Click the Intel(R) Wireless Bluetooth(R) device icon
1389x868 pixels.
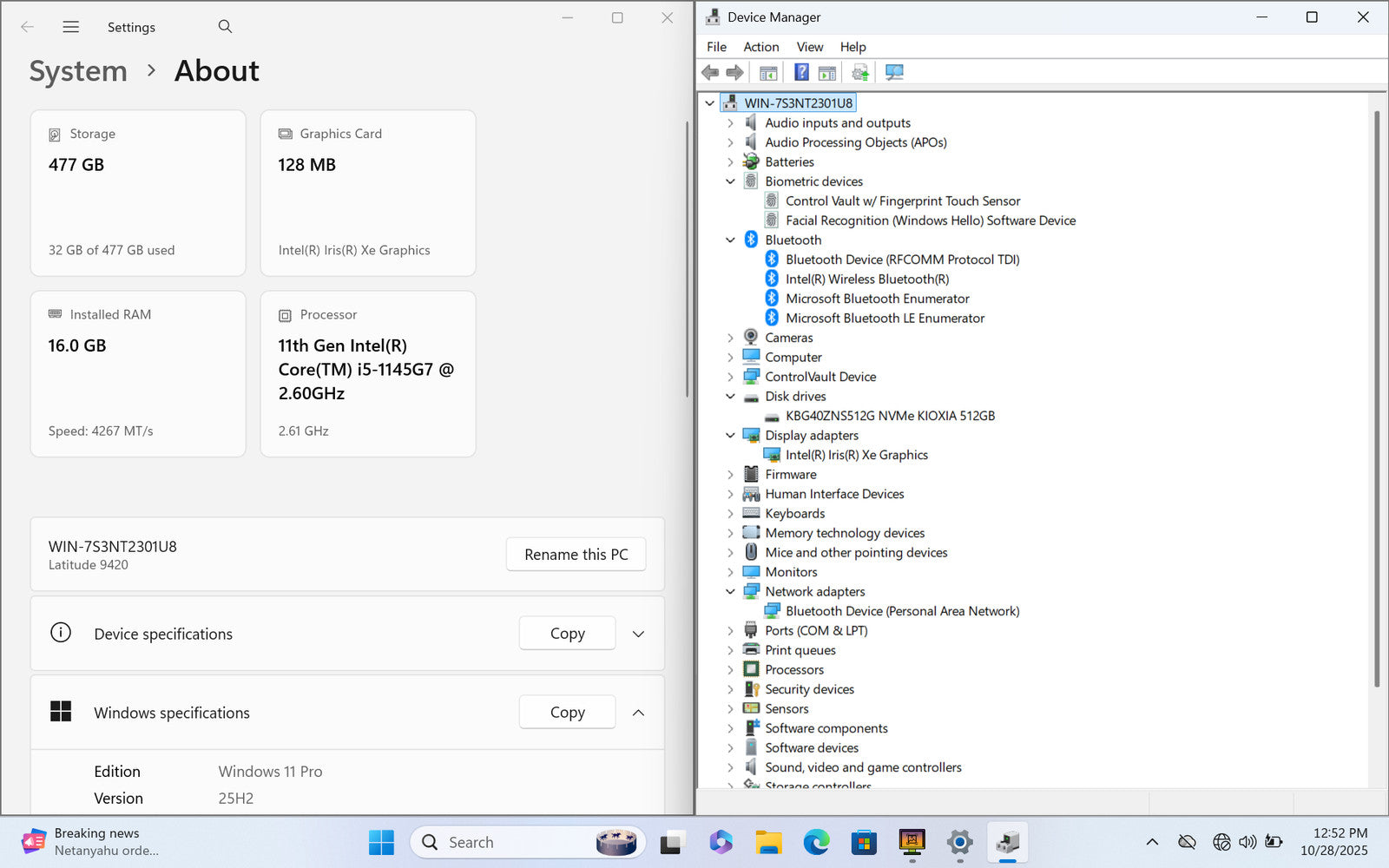point(772,279)
